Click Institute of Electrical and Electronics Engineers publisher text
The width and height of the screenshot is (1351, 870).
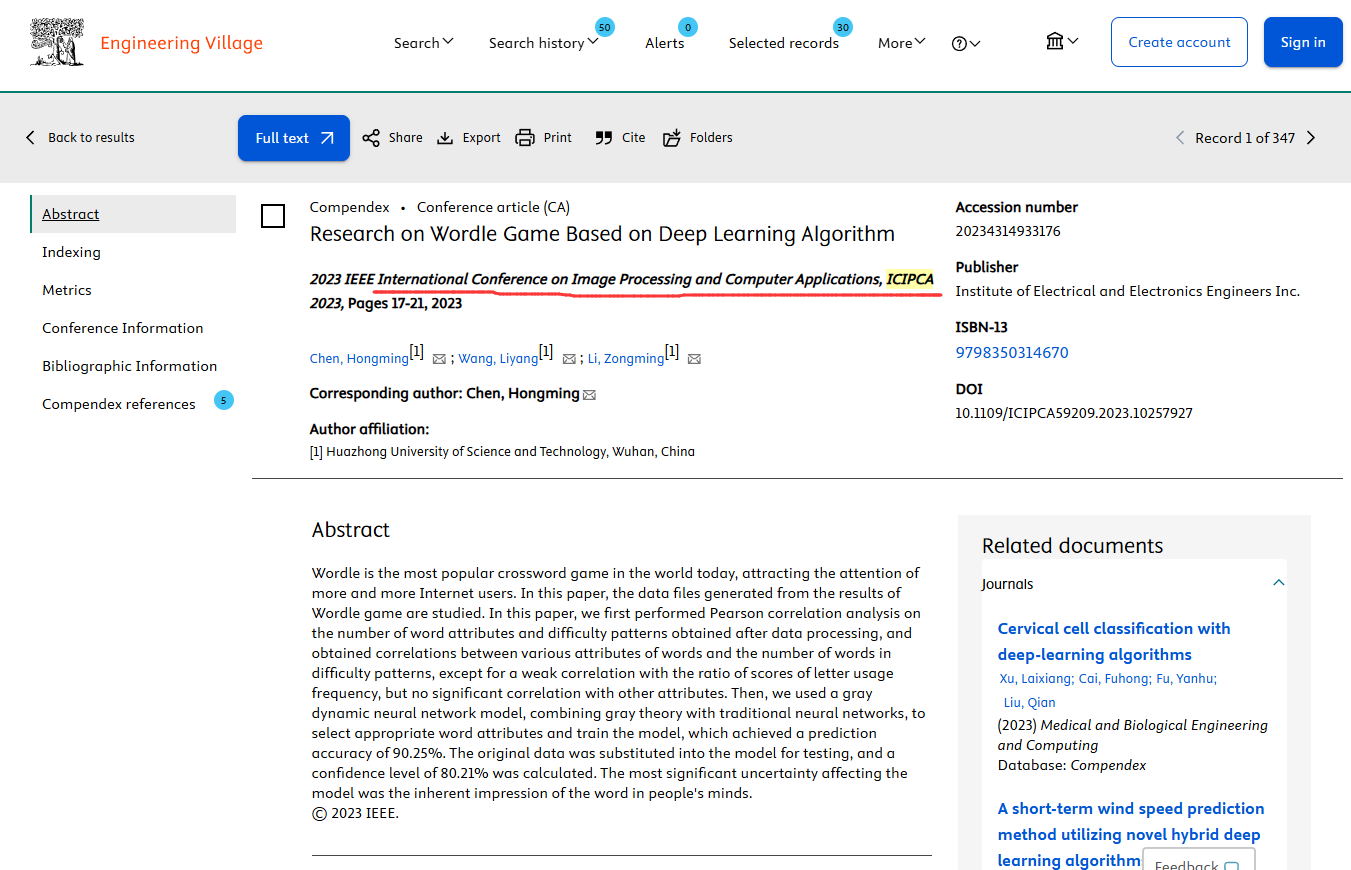[1127, 291]
